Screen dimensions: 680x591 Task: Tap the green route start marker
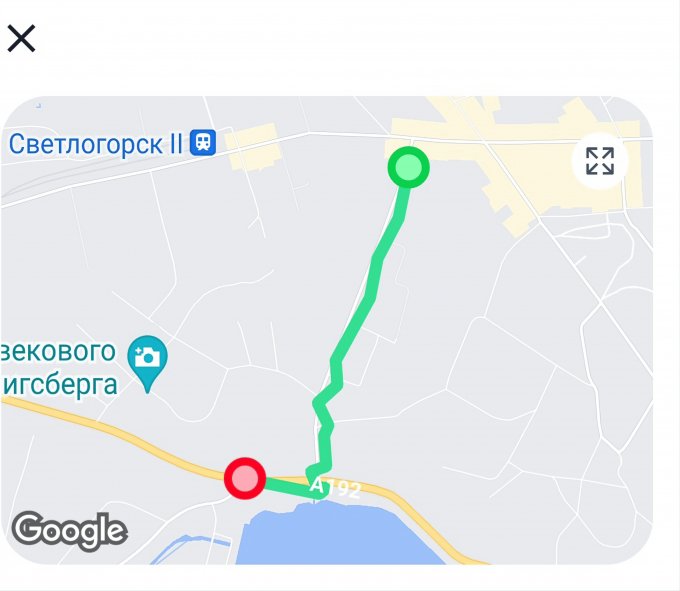point(408,167)
